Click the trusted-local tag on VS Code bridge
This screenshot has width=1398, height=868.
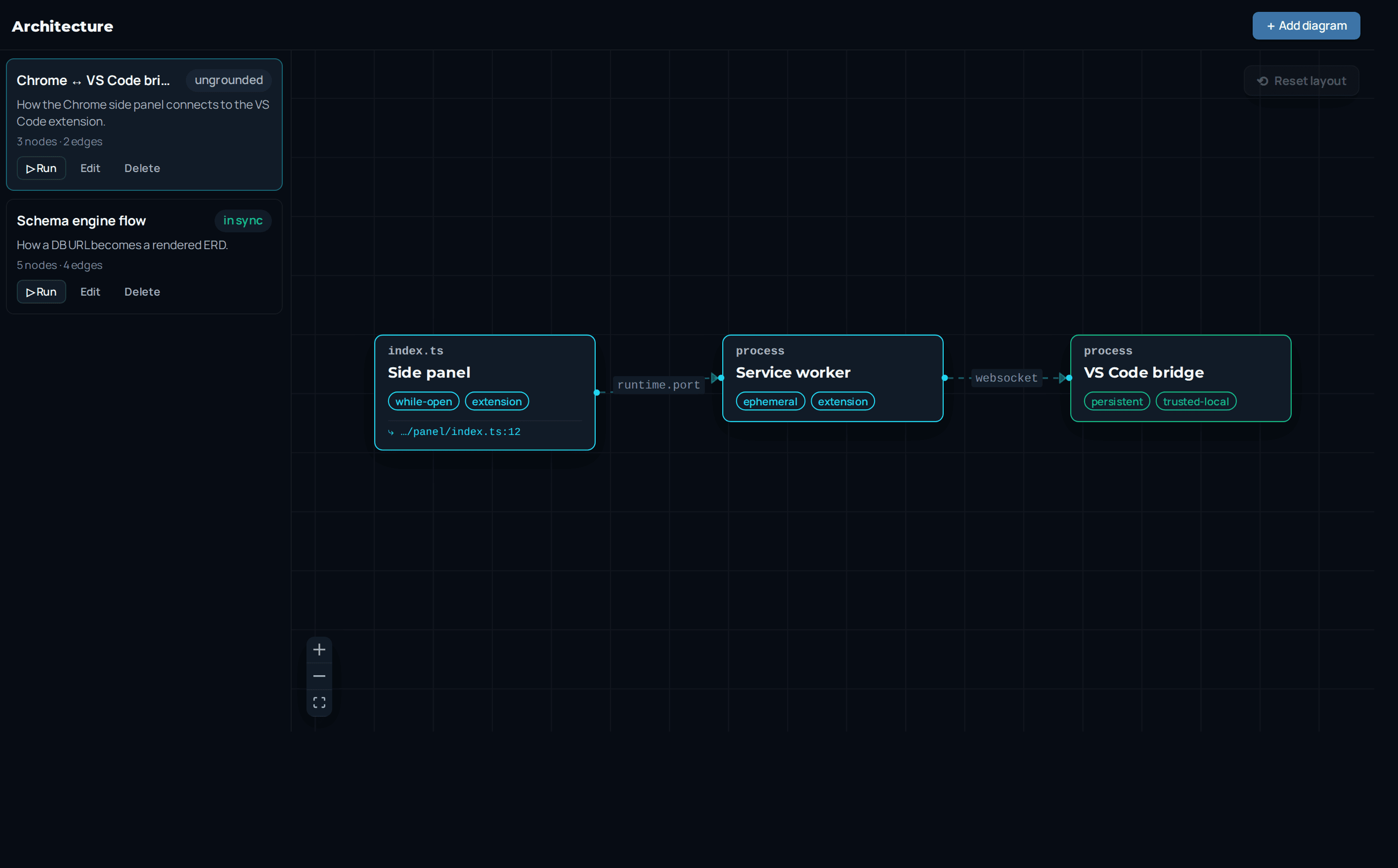[1196, 401]
